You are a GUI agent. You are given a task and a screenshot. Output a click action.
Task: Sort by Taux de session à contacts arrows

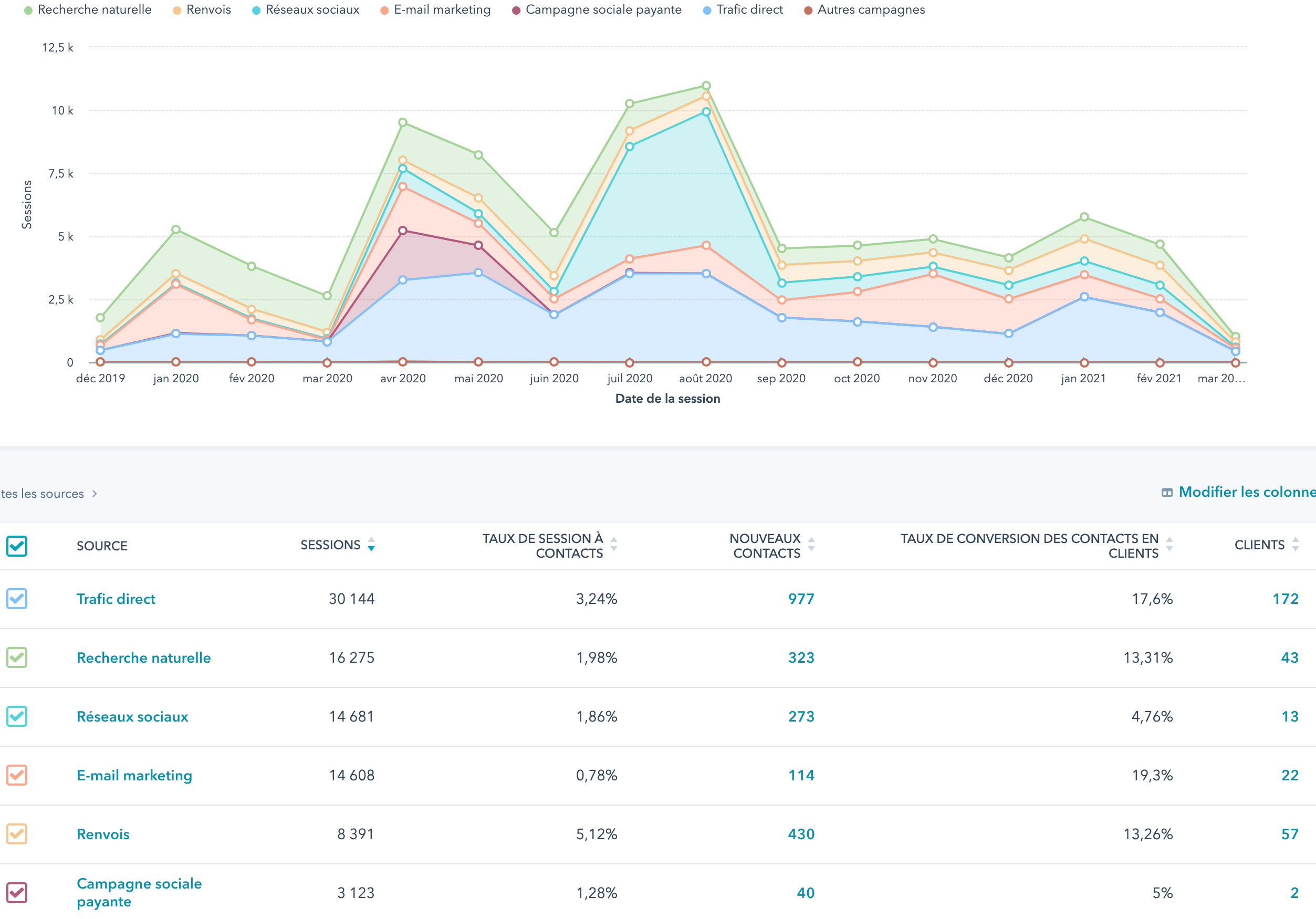[x=614, y=545]
